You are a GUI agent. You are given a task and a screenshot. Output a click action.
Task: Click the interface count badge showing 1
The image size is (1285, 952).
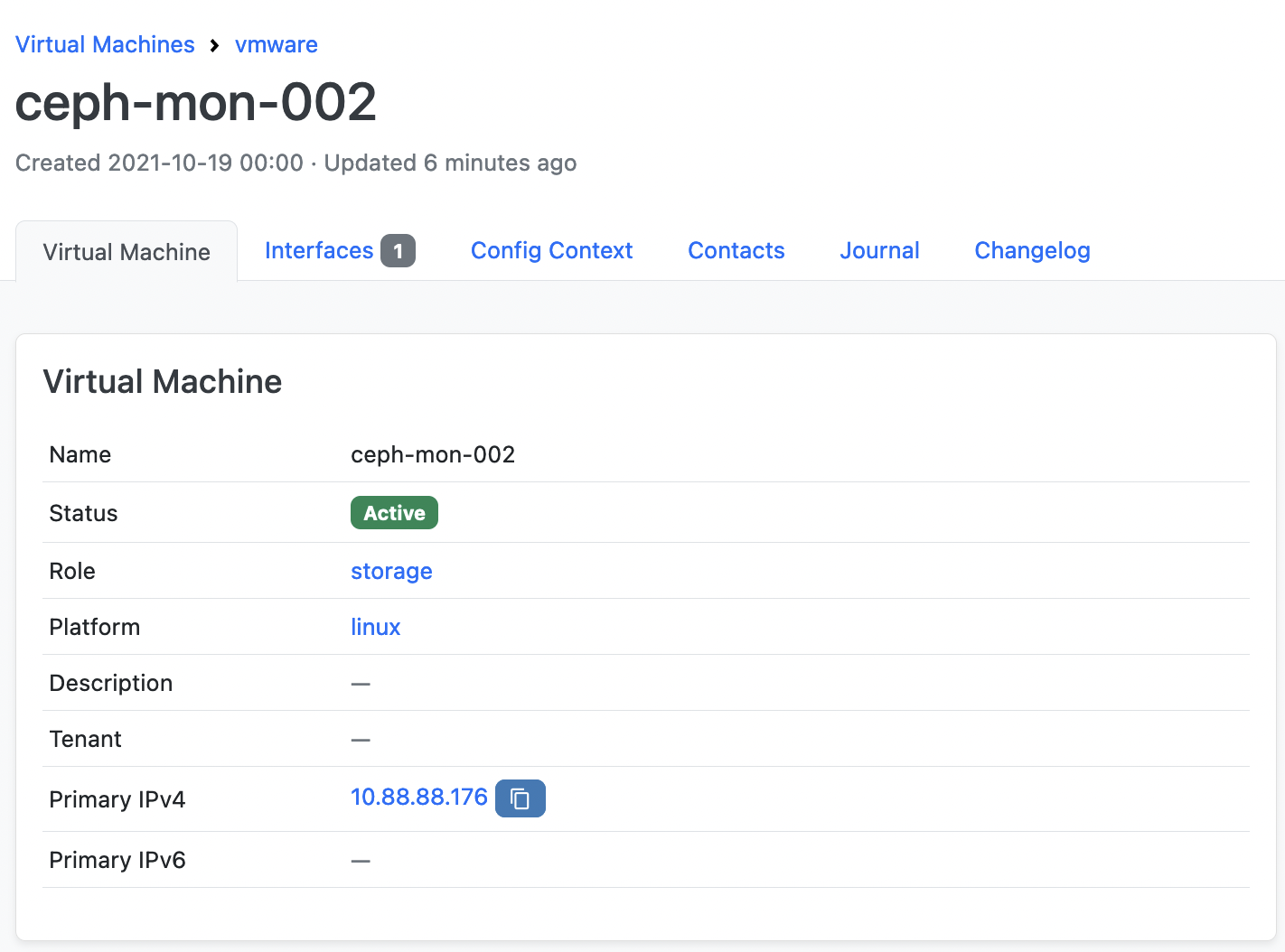tap(398, 250)
